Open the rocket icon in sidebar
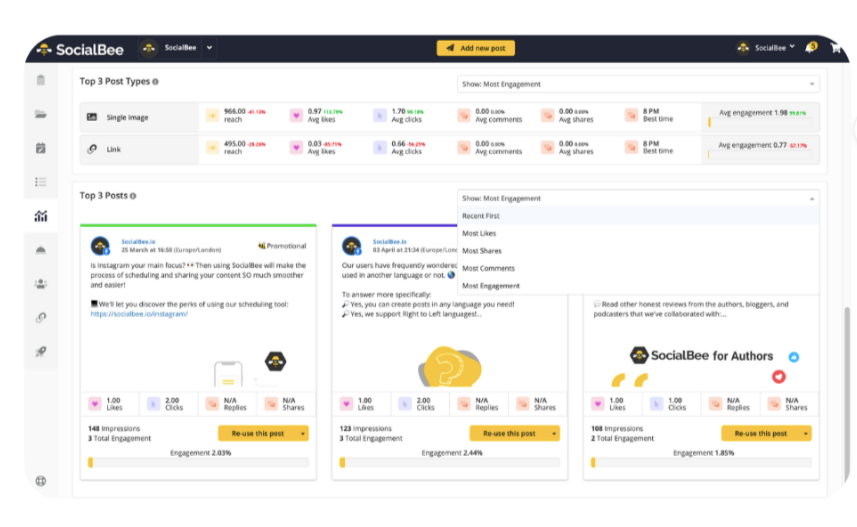Screen dimensions: 857x527 [x=40, y=352]
